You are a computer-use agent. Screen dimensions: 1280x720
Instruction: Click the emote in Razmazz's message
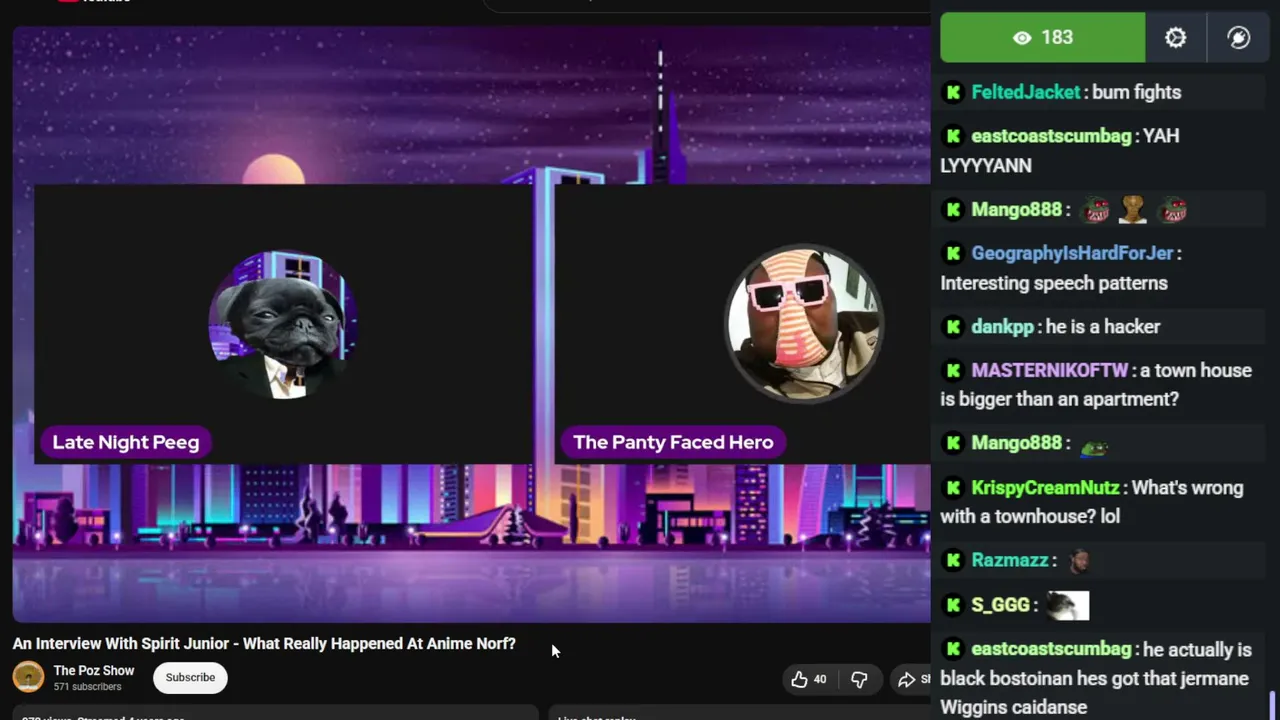tap(1078, 561)
